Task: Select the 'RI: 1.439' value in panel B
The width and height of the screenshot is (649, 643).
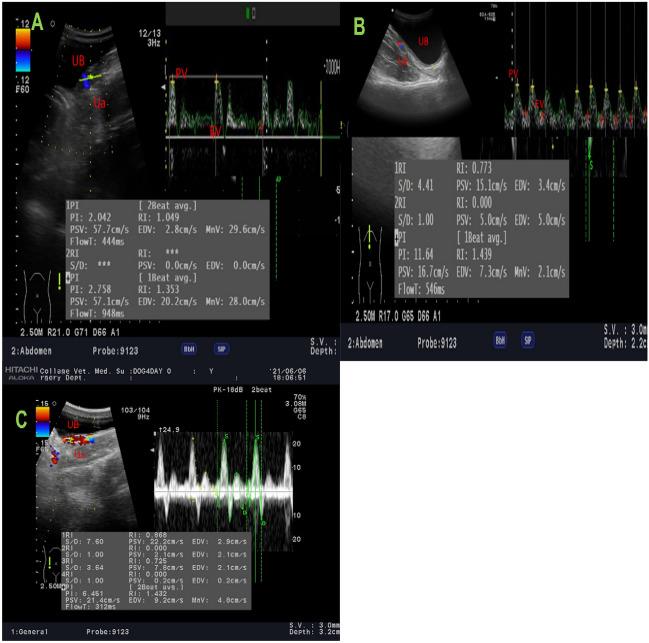Action: pyautogui.click(x=474, y=254)
